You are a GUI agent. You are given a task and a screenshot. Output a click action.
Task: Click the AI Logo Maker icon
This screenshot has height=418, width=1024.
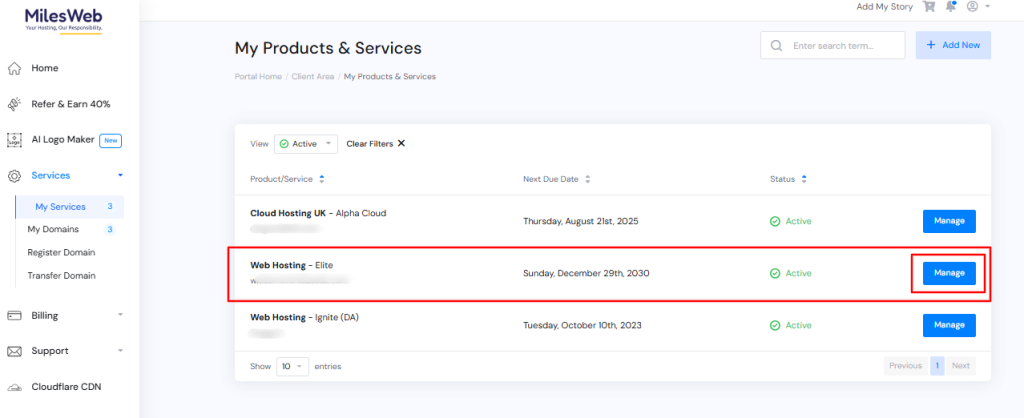(x=14, y=140)
